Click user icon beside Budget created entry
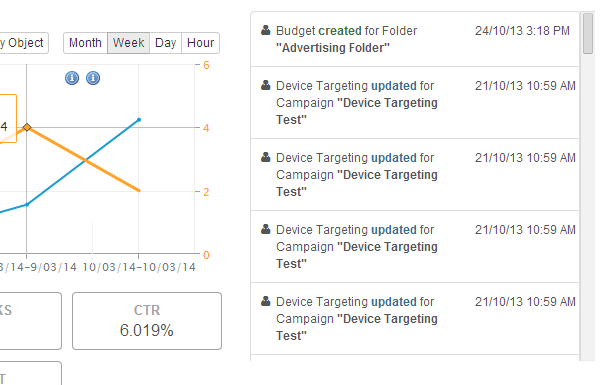Image resolution: width=603 pixels, height=385 pixels. (x=265, y=30)
